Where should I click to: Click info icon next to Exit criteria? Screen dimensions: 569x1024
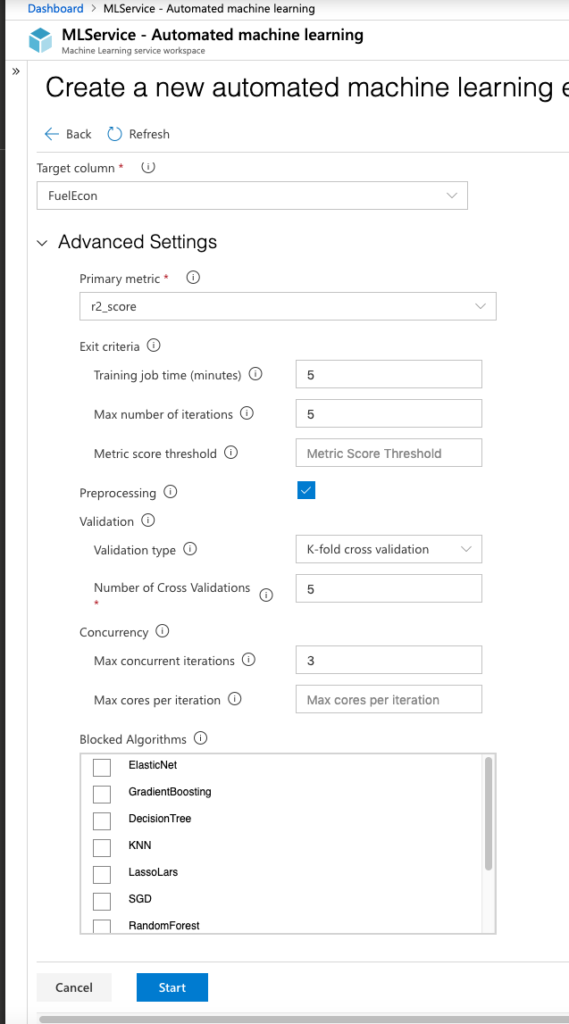153,345
